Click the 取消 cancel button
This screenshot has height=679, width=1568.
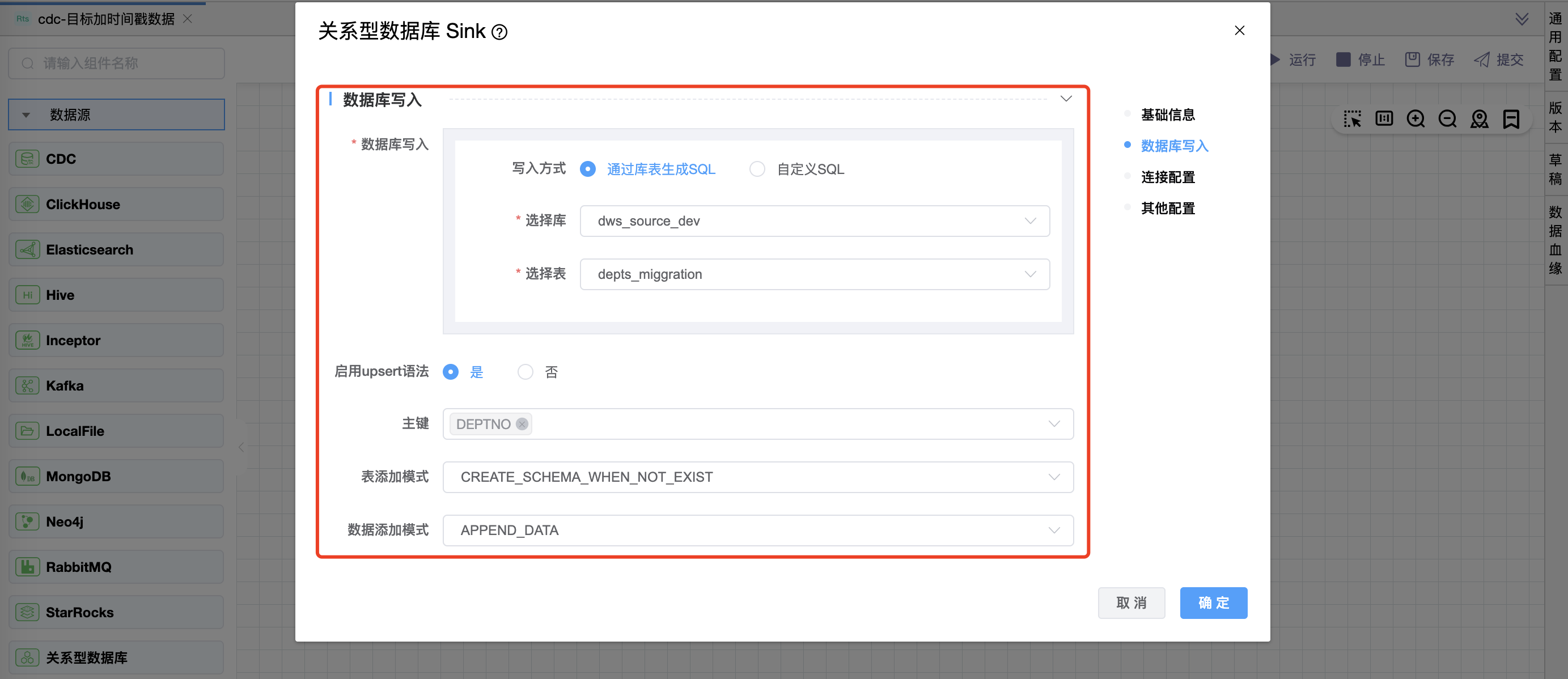[1130, 602]
